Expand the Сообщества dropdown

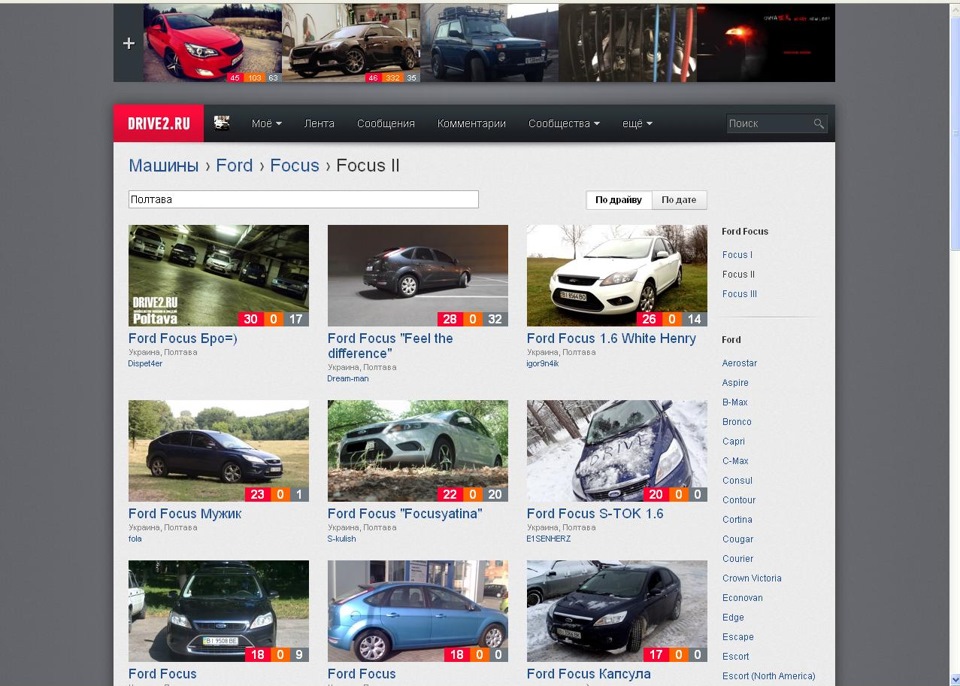pos(564,124)
